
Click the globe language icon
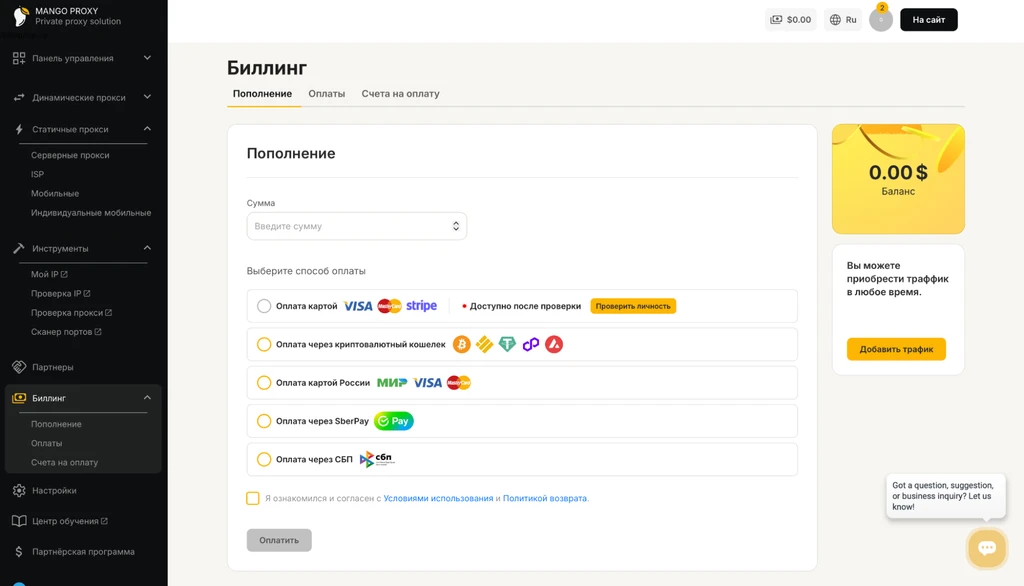pyautogui.click(x=835, y=20)
